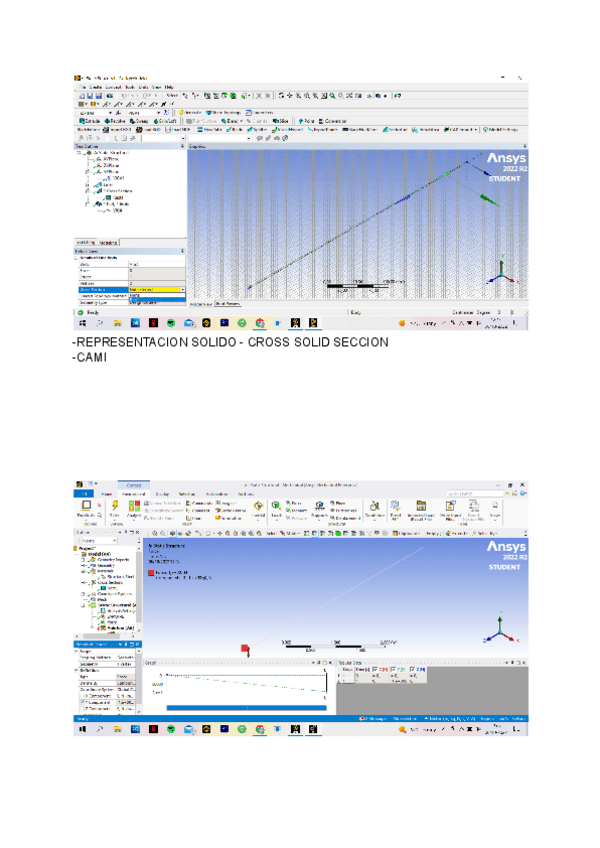Expand the Static Structural tree node
The height and width of the screenshot is (848, 600).
(82, 605)
